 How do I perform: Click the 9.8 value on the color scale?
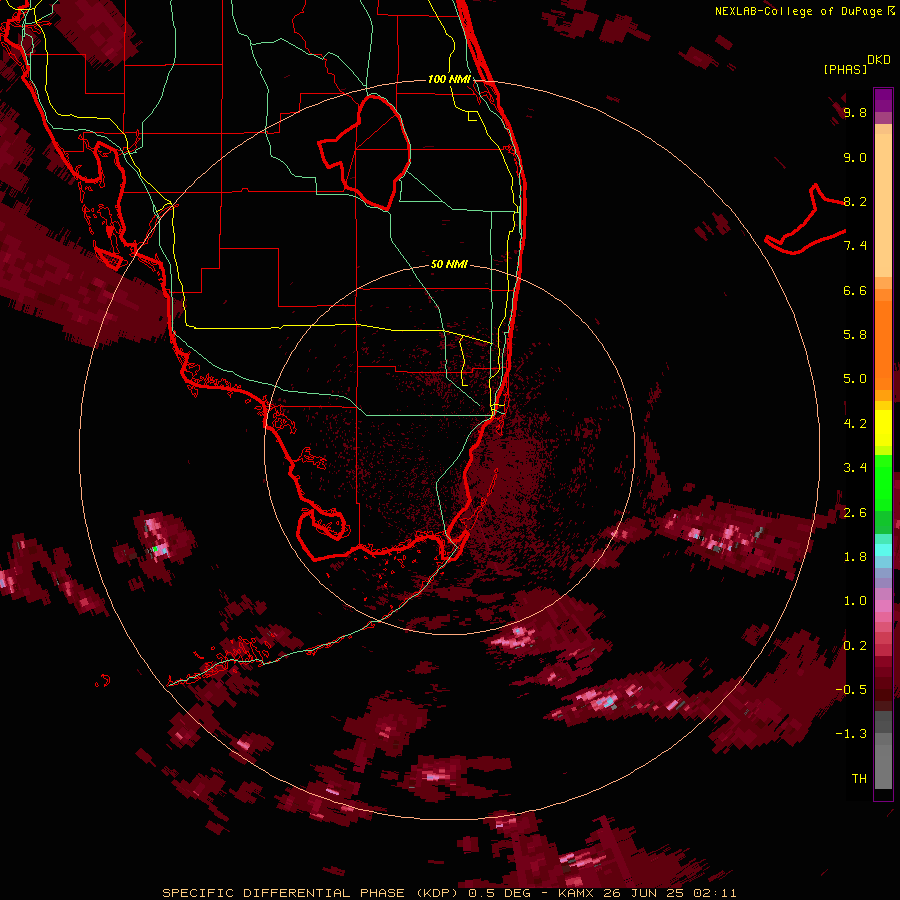click(x=855, y=112)
